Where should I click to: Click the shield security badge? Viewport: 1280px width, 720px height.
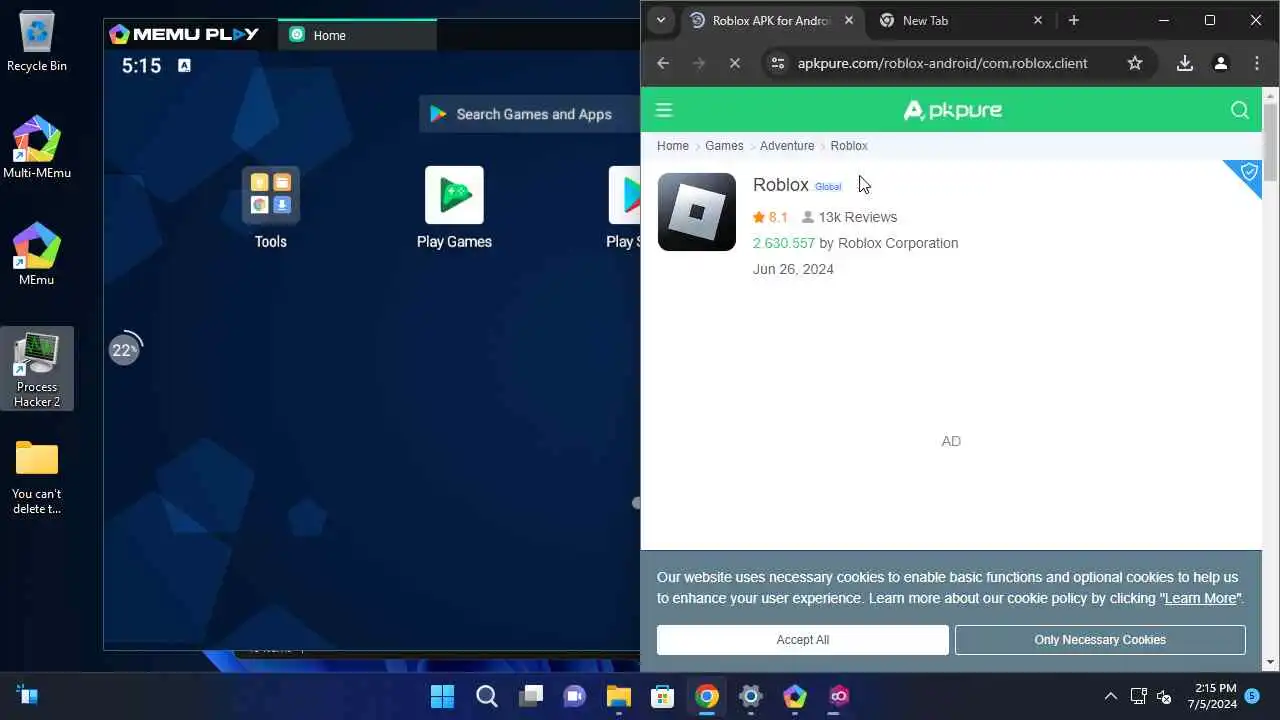pos(1248,173)
